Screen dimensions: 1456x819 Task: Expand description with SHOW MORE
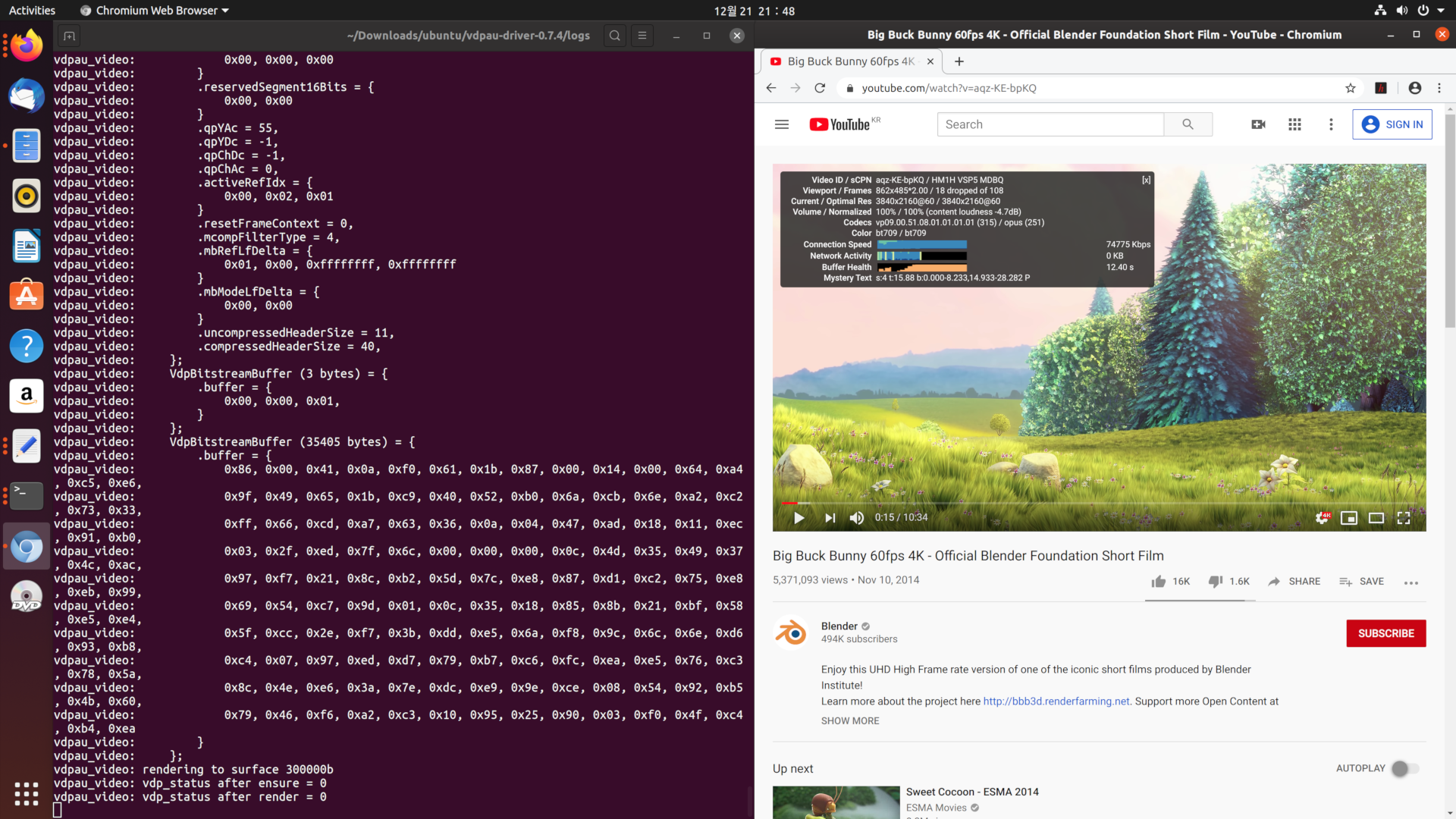850,721
